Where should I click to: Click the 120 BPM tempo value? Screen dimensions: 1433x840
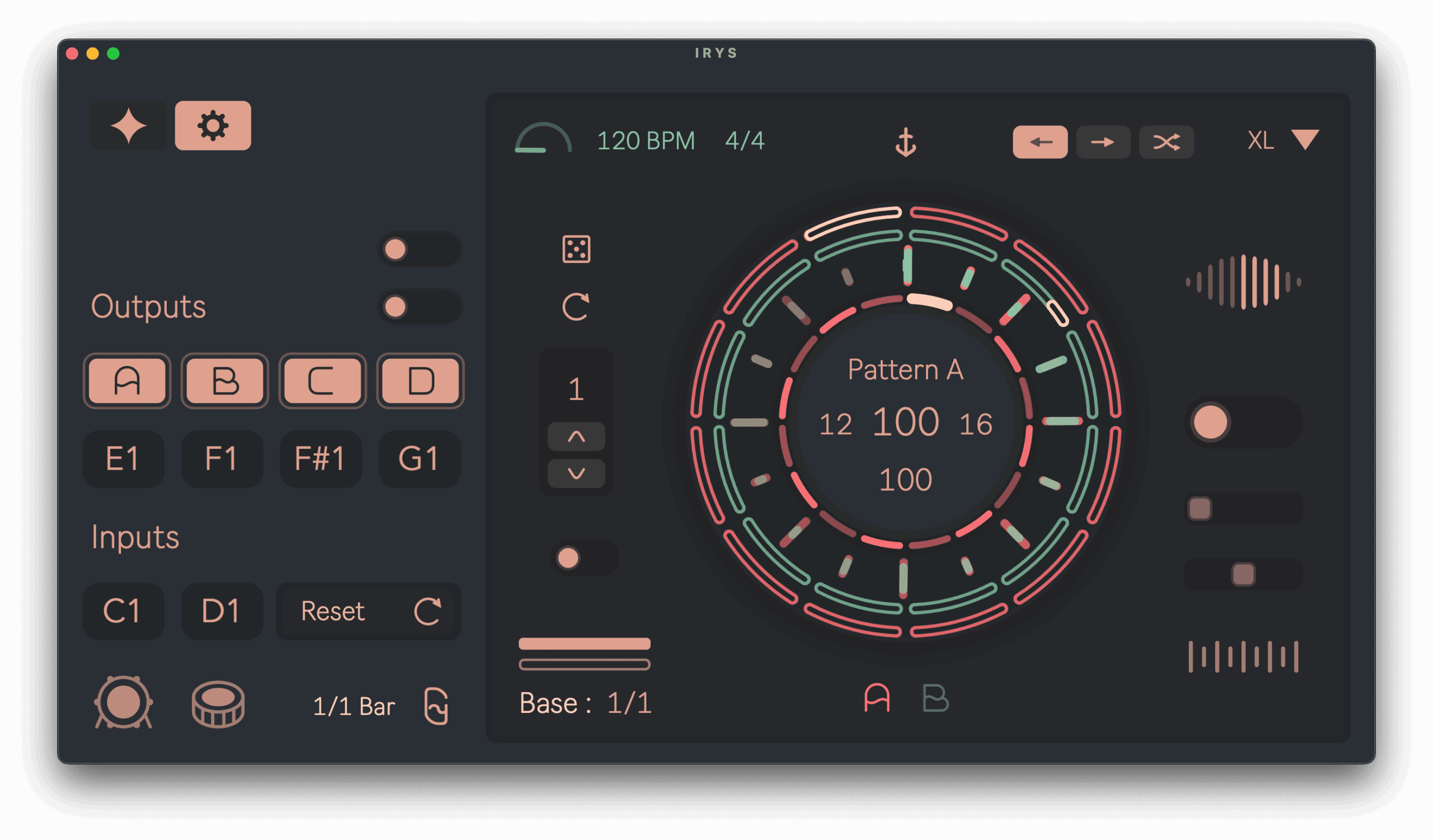[x=646, y=140]
